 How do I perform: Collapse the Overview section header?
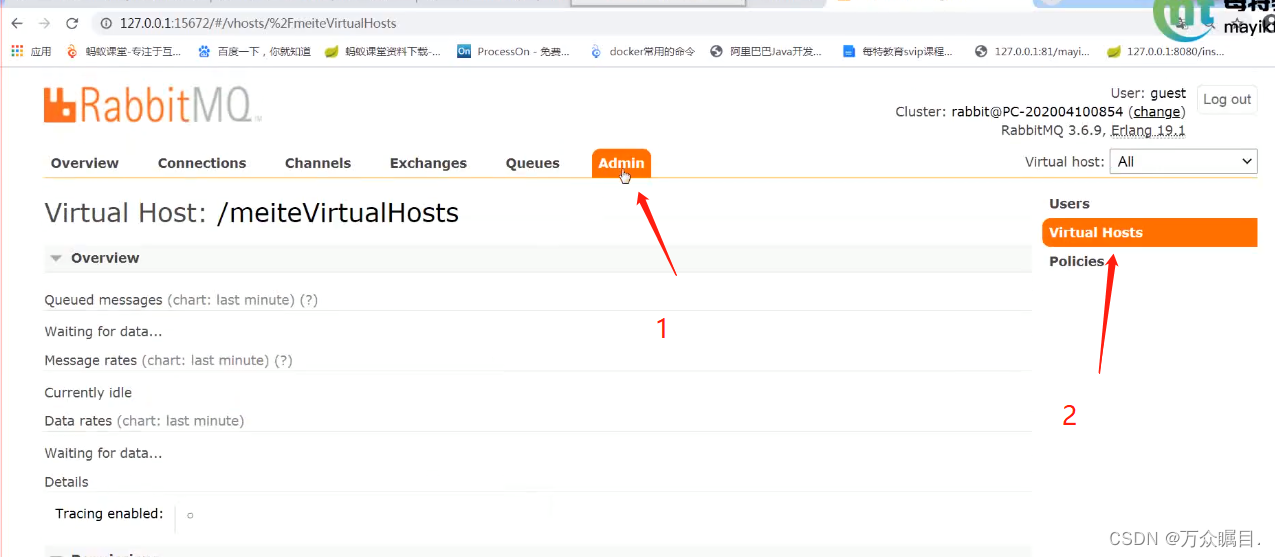538,258
